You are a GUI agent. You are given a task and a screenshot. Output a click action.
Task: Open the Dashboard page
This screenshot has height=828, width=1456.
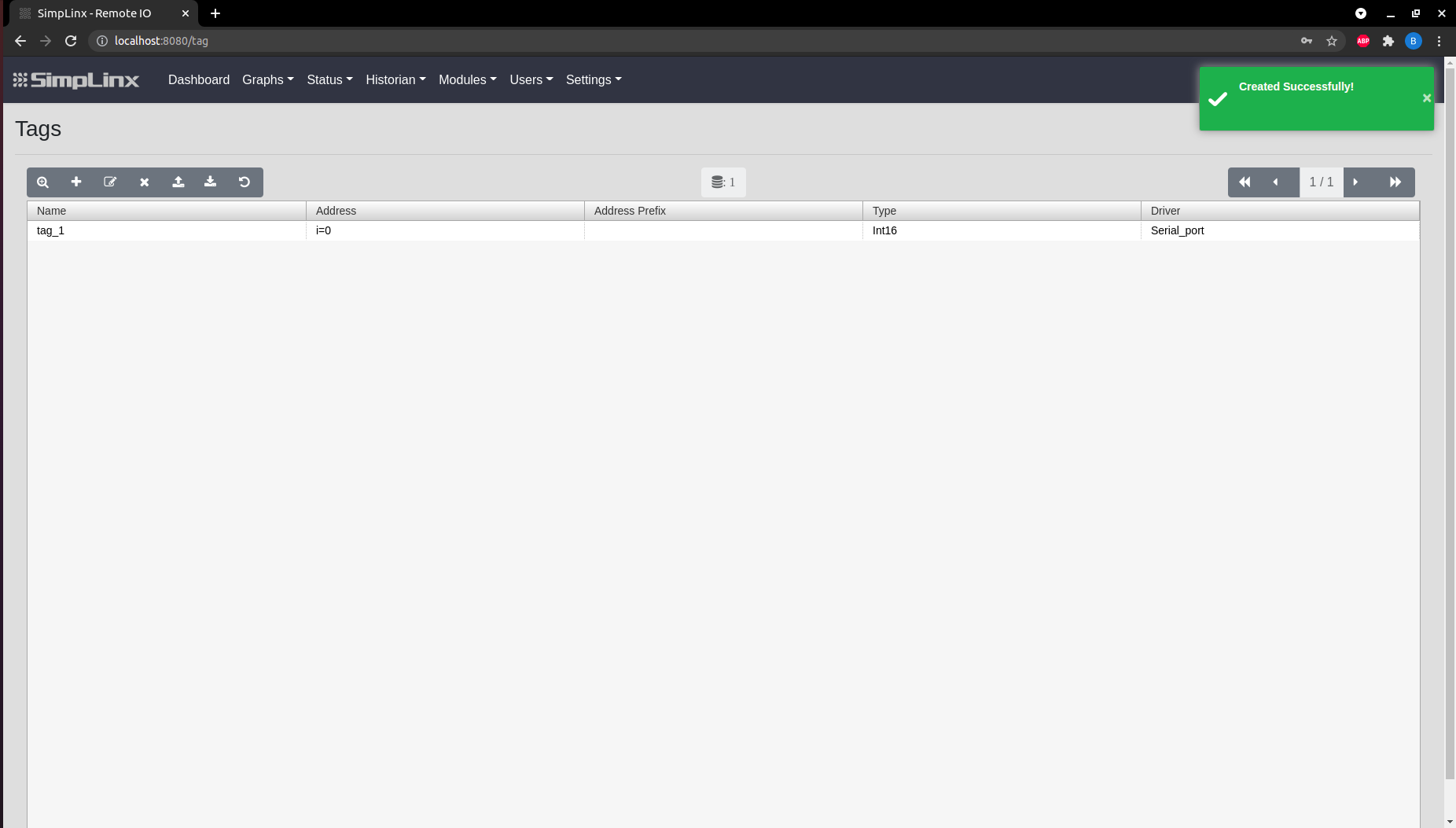[199, 80]
